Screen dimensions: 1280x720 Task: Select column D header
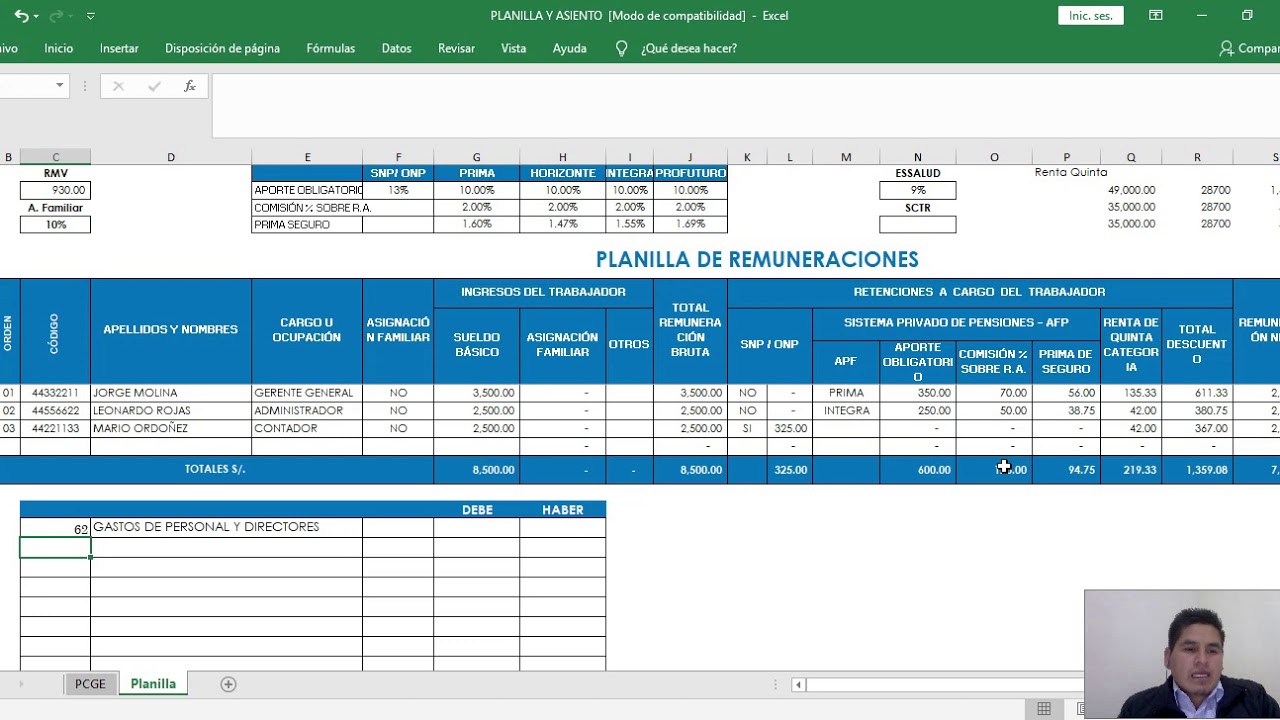[171, 157]
